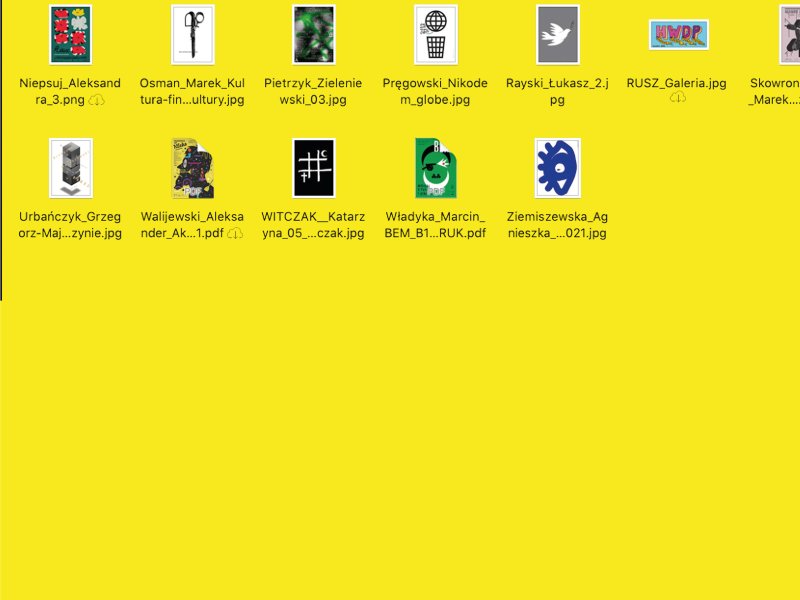
Task: Click the cloud download icon under RUSZ_Galeria.jpg
Action: tap(678, 97)
